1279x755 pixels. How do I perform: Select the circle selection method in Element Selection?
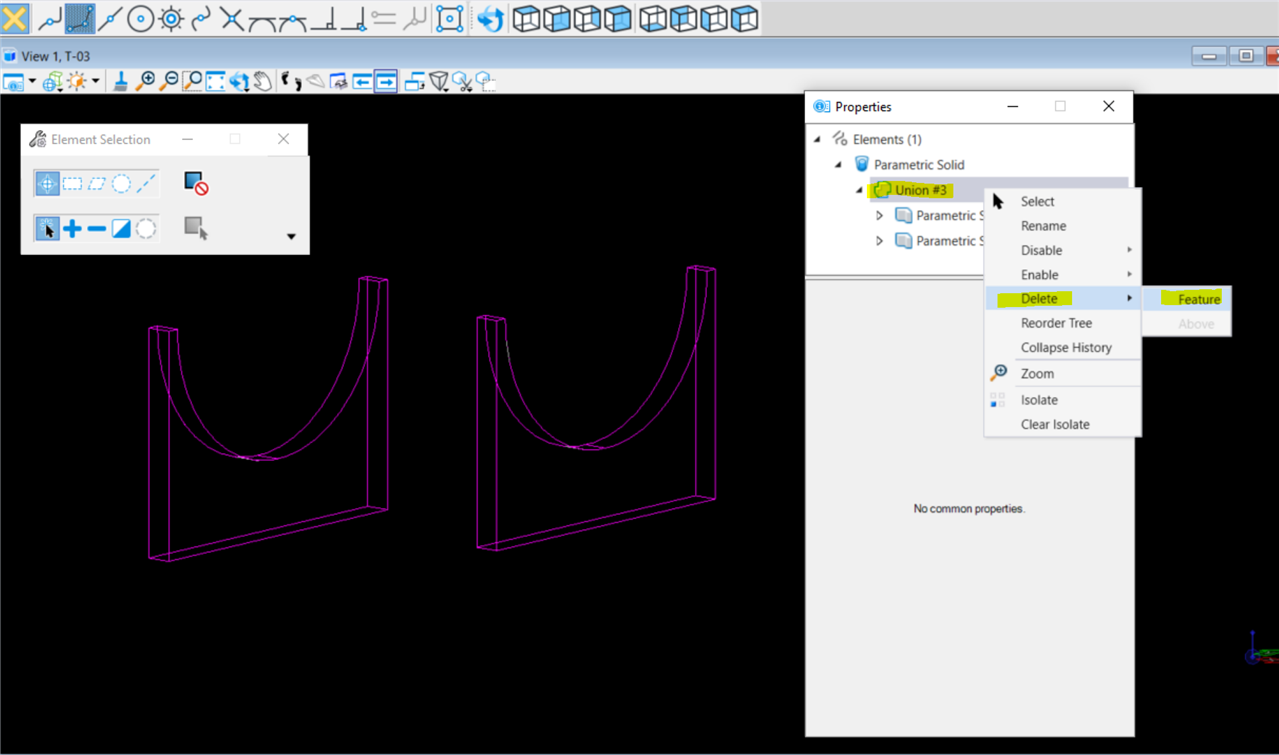pos(120,183)
